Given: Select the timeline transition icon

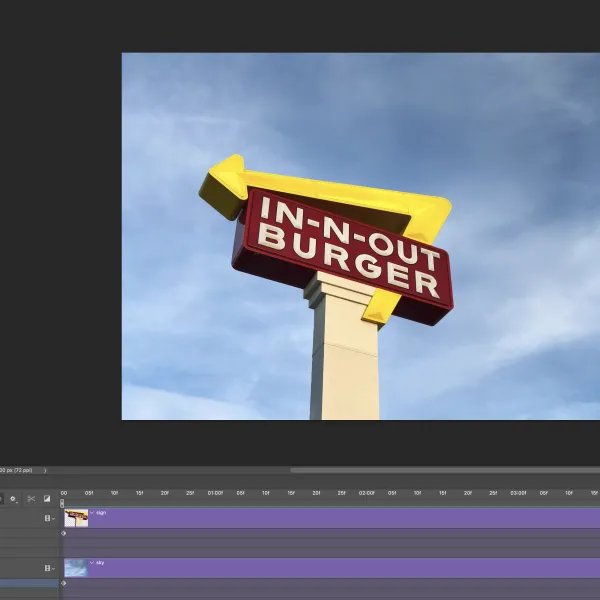Looking at the screenshot, I should [47, 498].
